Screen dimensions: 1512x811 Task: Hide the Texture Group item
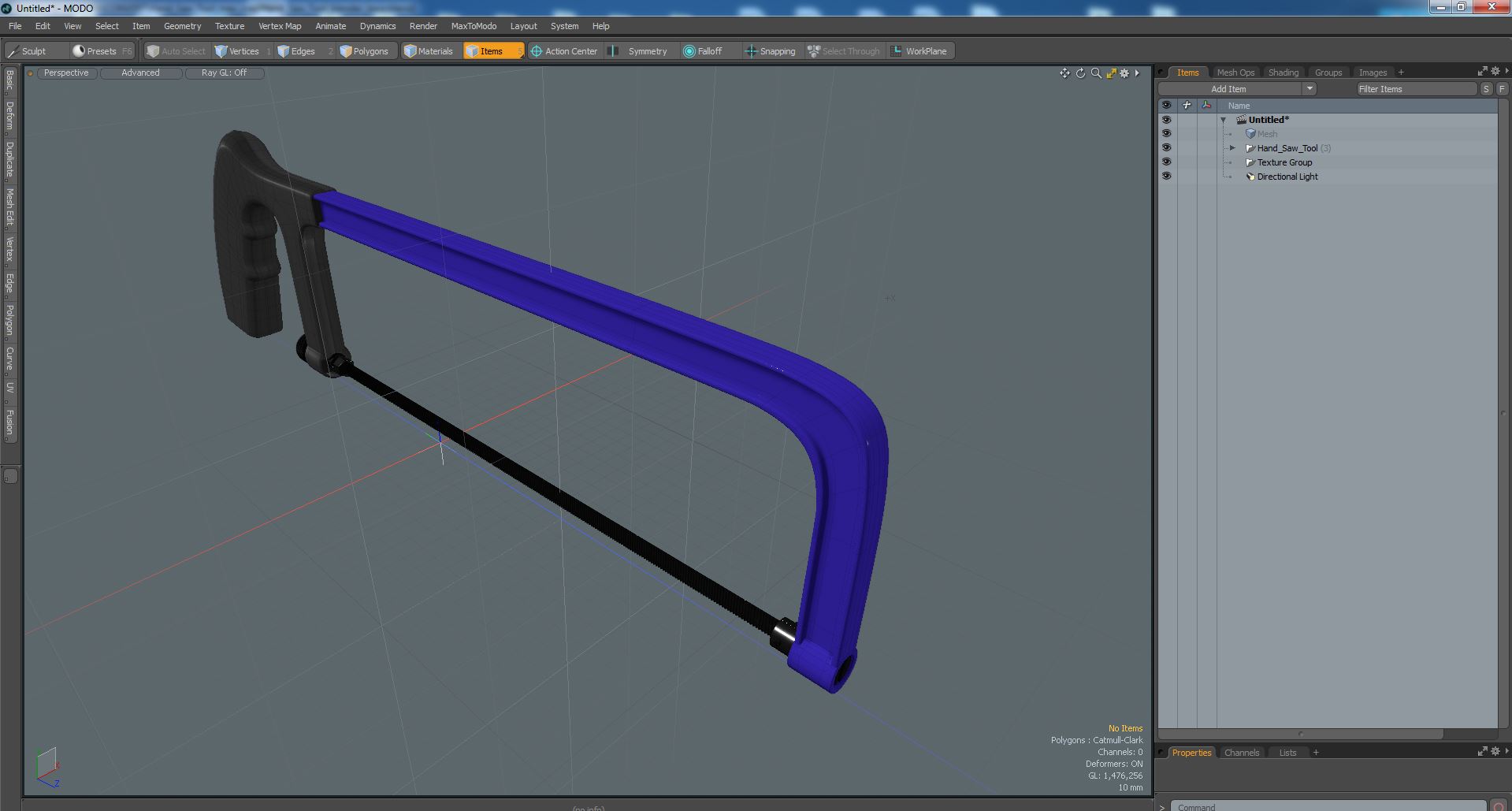(1166, 162)
